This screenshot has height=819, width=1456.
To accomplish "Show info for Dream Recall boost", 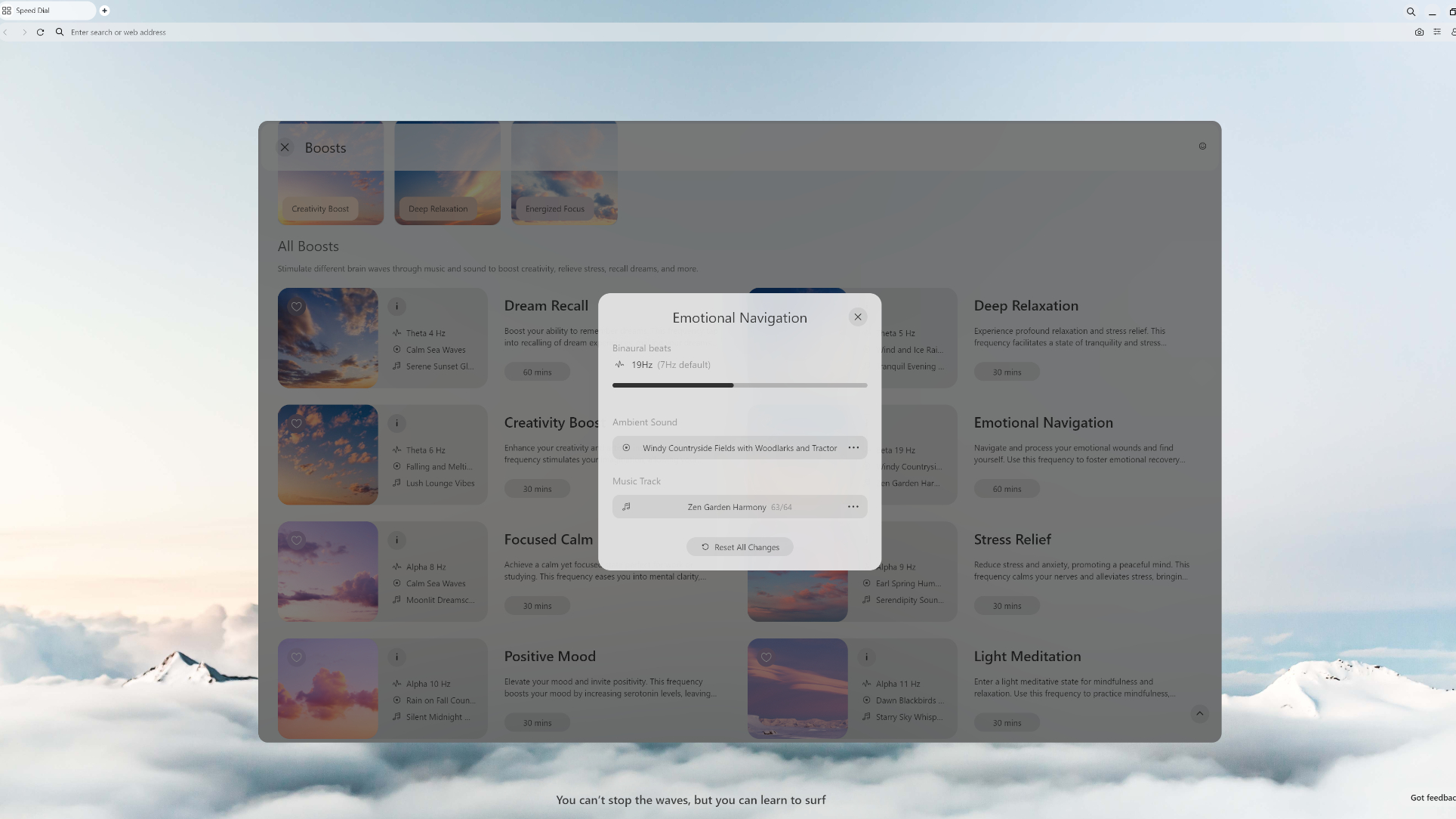I will click(396, 307).
